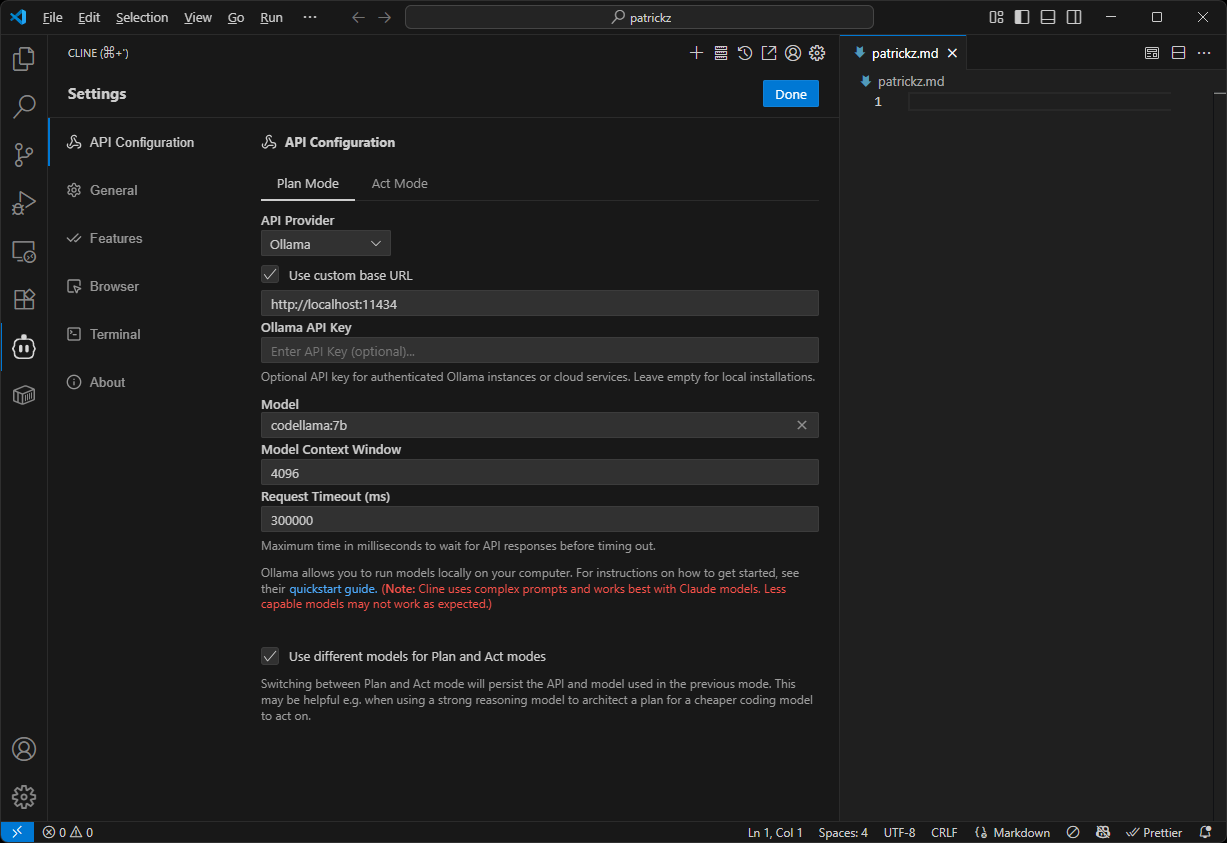Uncheck Use different models for Plan and Act

click(270, 656)
